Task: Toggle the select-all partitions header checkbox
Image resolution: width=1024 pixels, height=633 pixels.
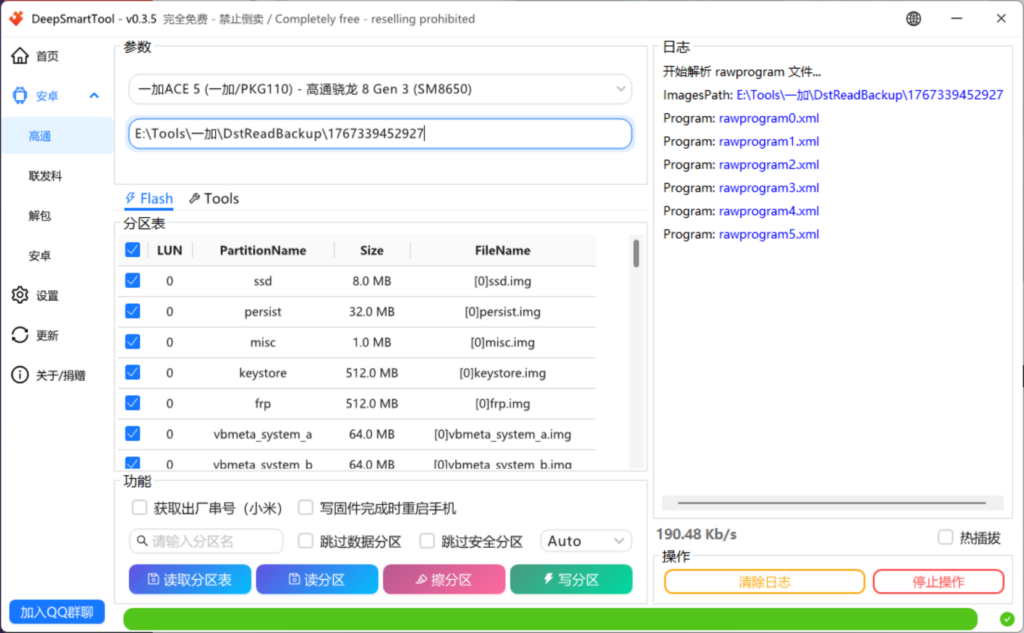Action: click(x=132, y=250)
